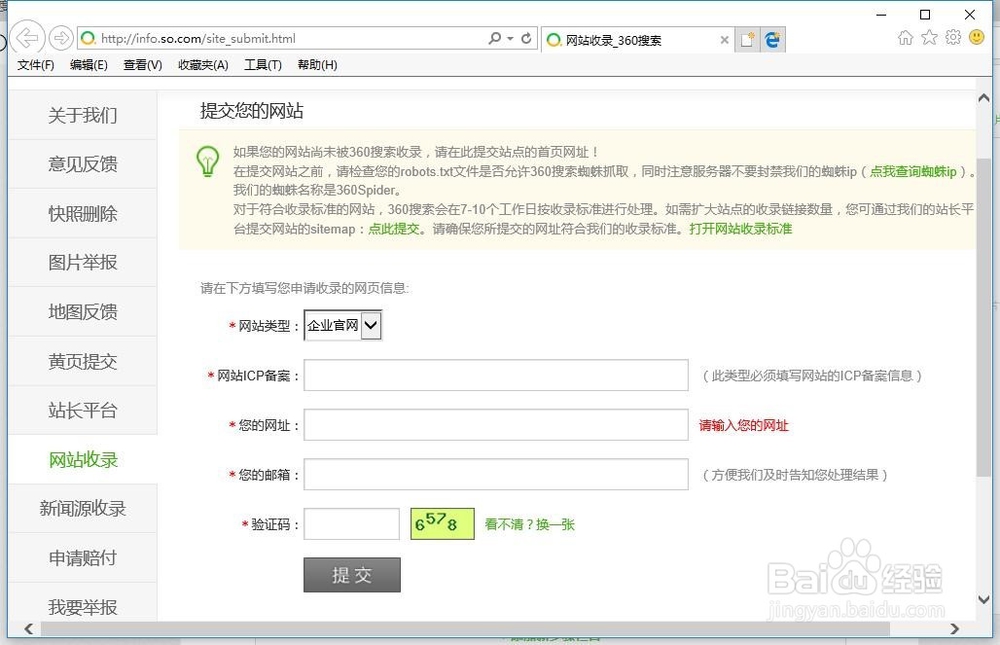Click the URL address bar text
Image resolution: width=1000 pixels, height=645 pixels.
198,38
